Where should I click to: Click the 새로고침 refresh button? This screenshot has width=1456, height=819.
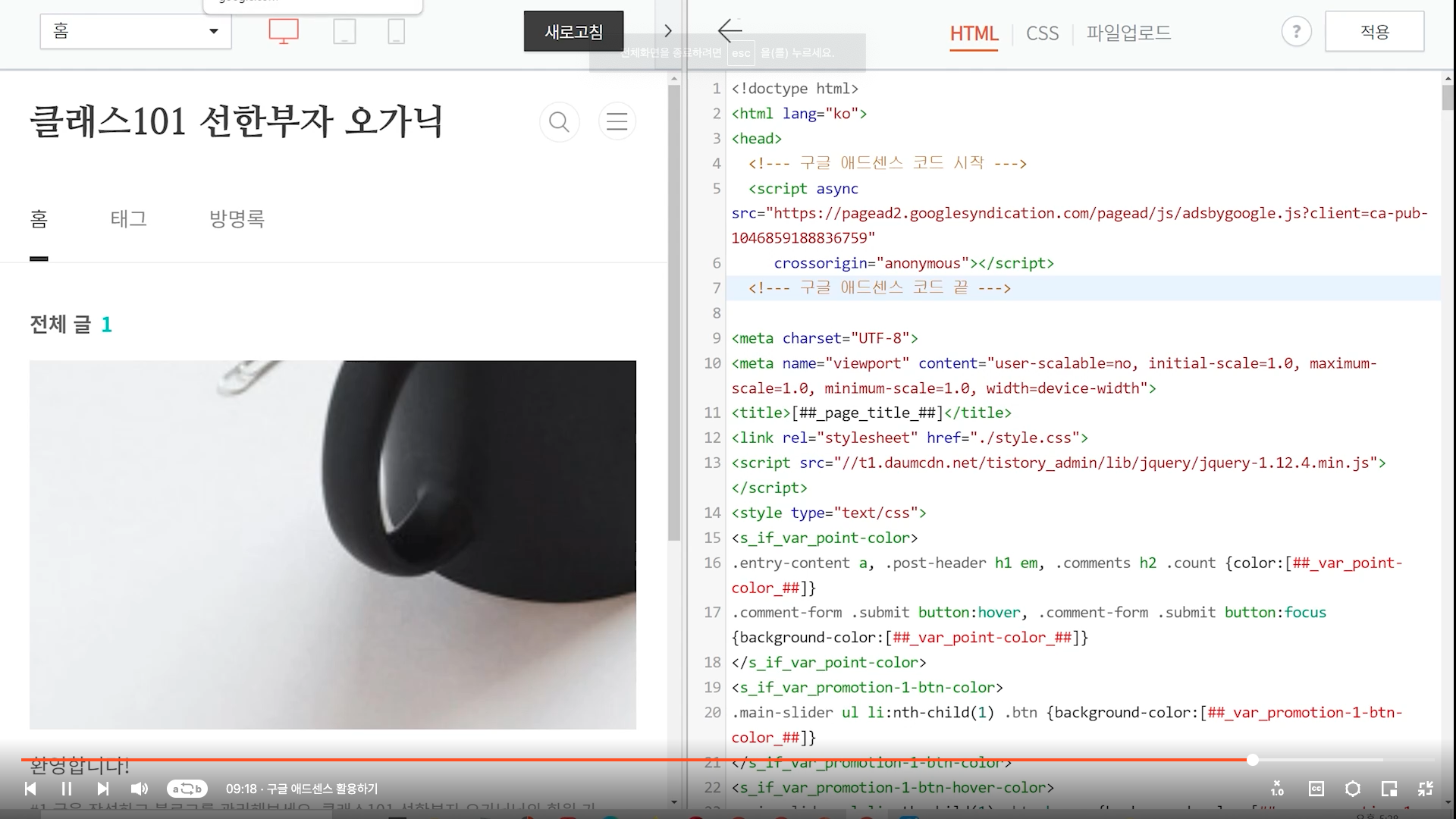click(573, 32)
